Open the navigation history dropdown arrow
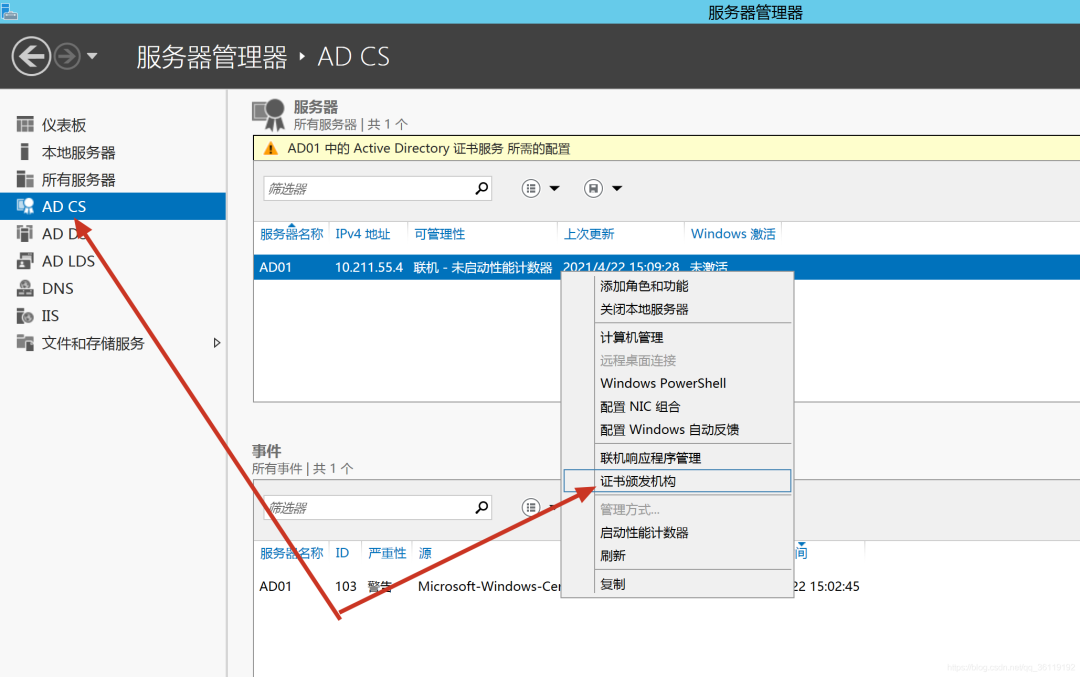Image resolution: width=1080 pixels, height=677 pixels. pos(92,56)
